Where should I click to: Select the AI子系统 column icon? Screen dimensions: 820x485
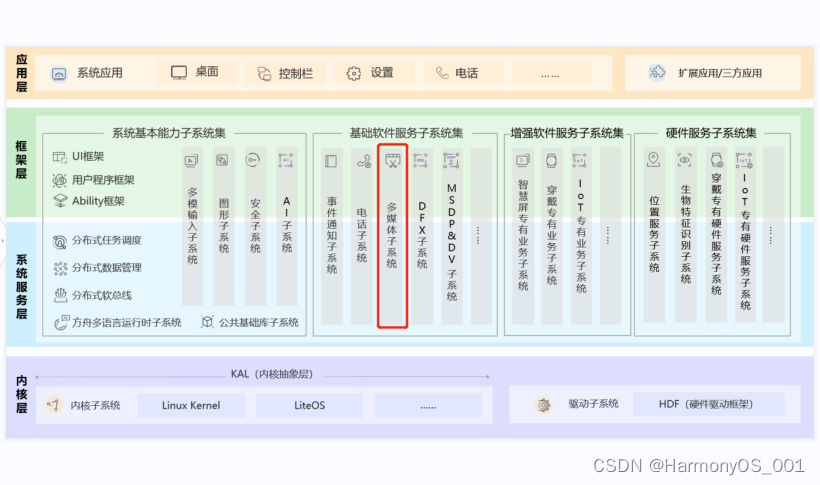[286, 160]
